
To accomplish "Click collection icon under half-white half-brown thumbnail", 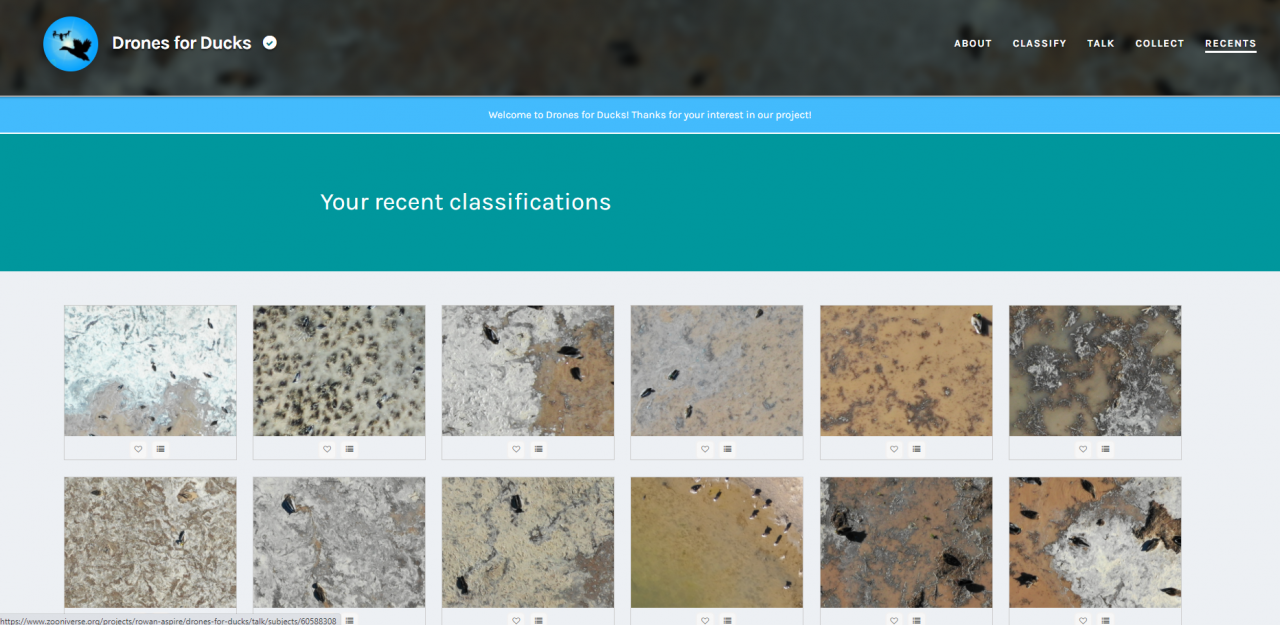I will pyautogui.click(x=538, y=449).
